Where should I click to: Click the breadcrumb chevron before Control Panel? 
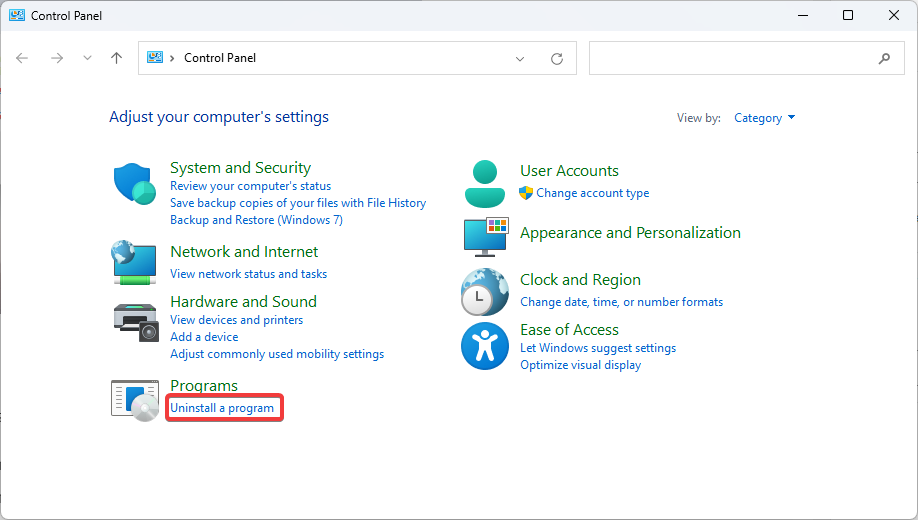coord(172,58)
